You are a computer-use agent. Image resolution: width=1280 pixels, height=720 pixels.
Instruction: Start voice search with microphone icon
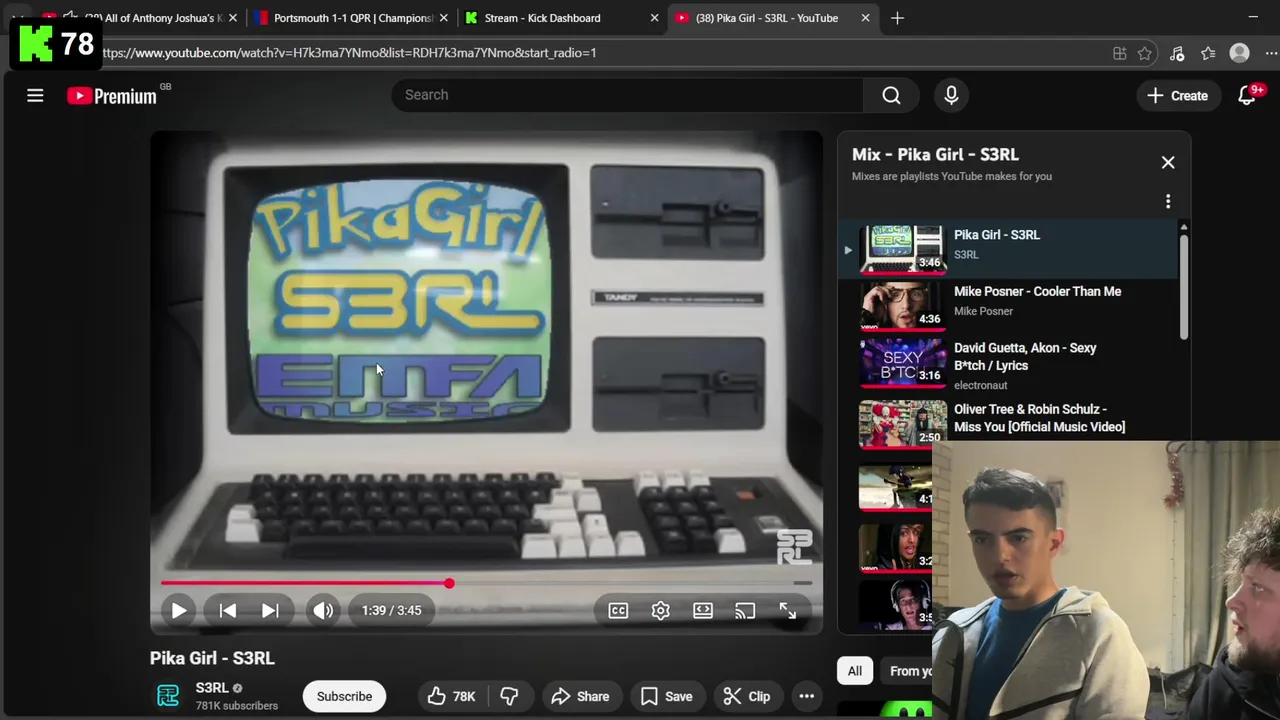tap(951, 95)
